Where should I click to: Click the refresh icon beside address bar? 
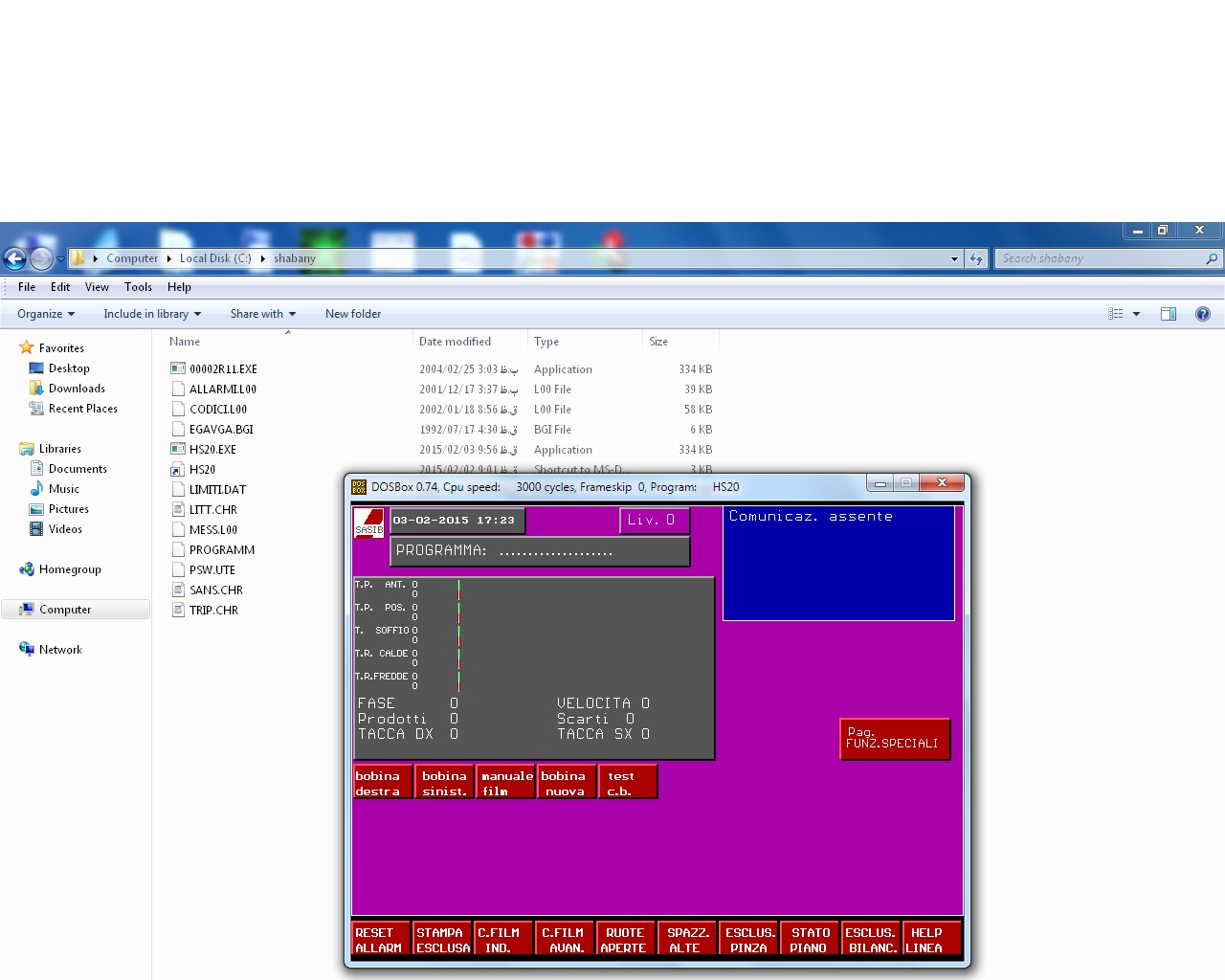pos(976,258)
